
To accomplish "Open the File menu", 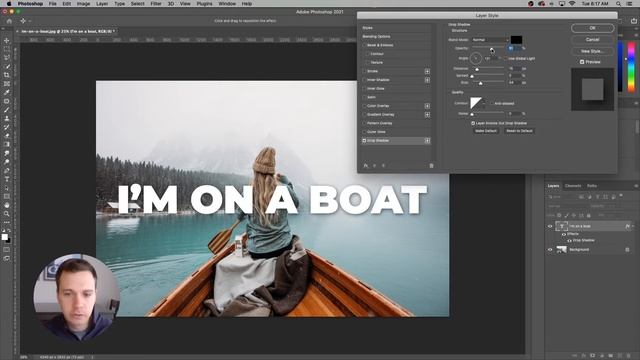I will click(53, 4).
